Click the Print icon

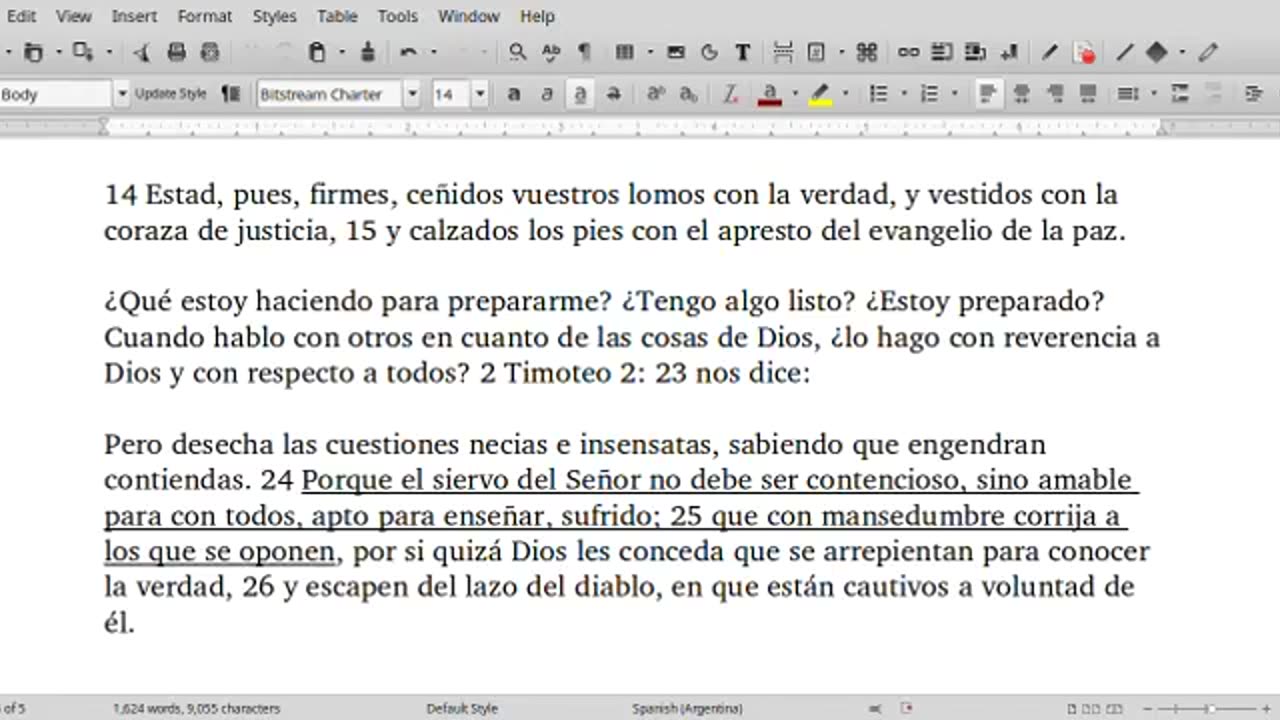coord(177,53)
